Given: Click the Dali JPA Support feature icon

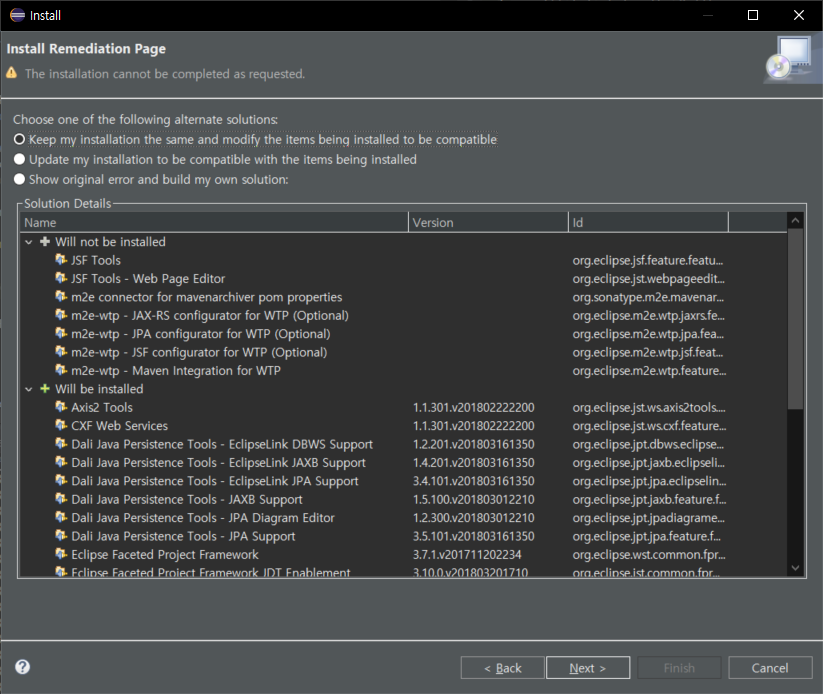Looking at the screenshot, I should (x=61, y=535).
